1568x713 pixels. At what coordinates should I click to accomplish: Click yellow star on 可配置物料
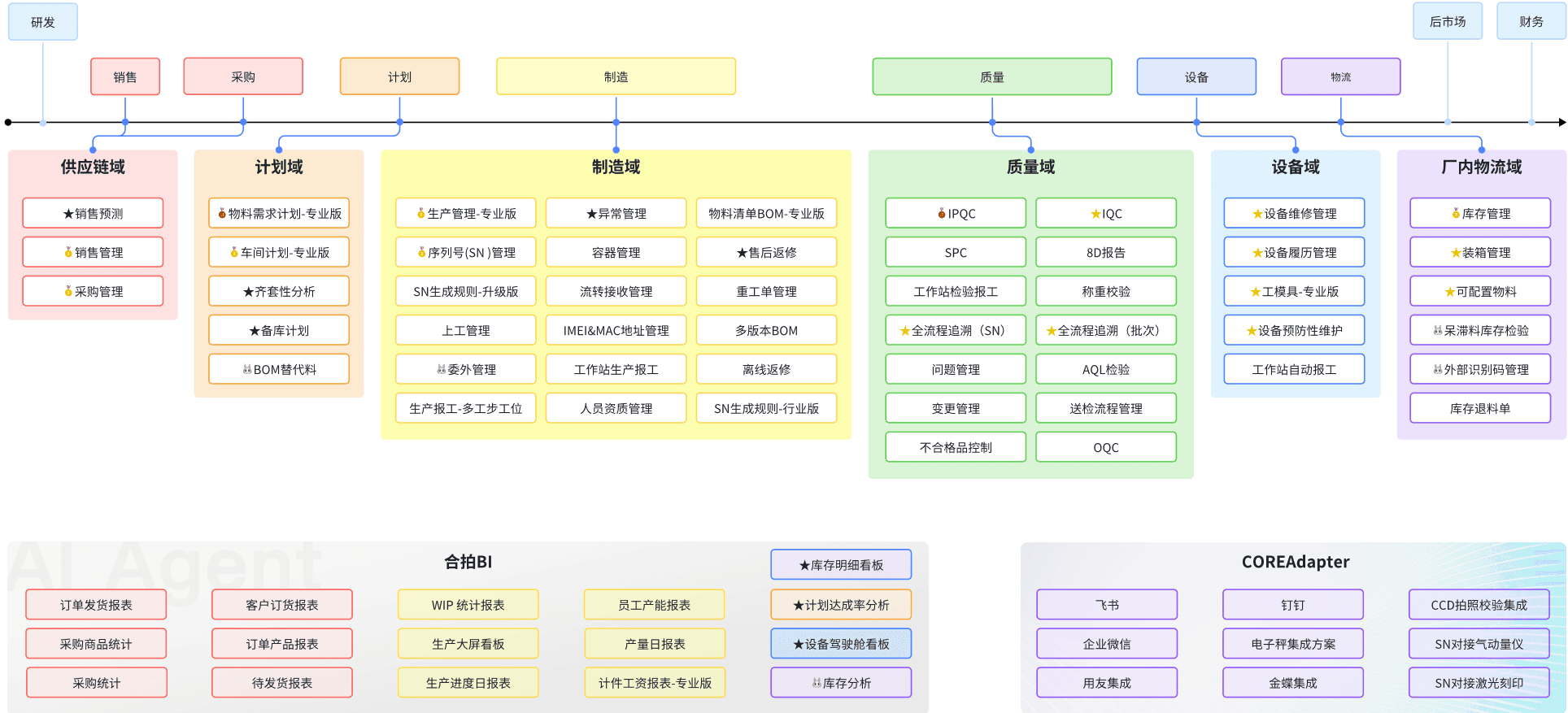pos(1450,291)
